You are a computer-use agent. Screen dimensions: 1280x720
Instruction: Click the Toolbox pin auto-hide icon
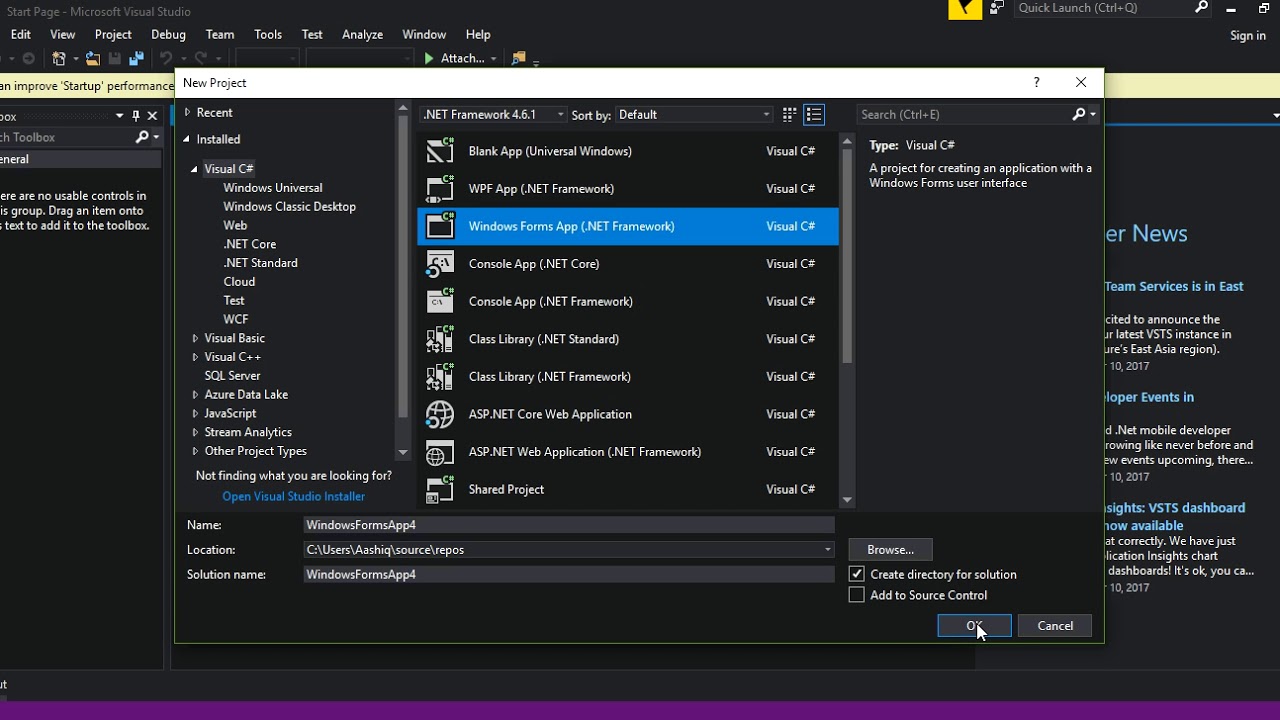[x=136, y=116]
